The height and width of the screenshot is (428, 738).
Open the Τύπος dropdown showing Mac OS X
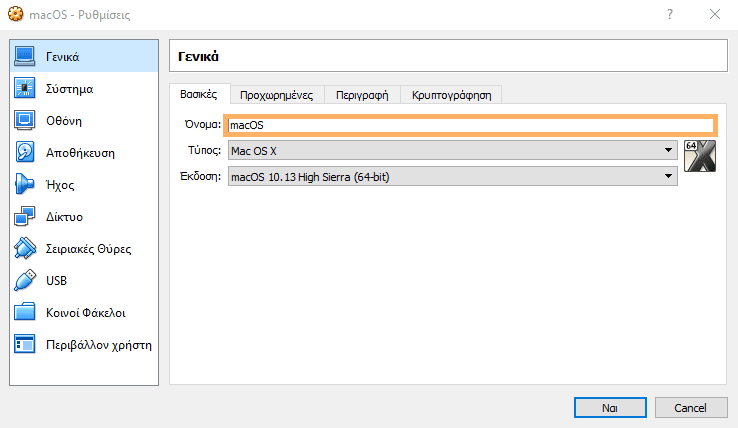tap(453, 151)
